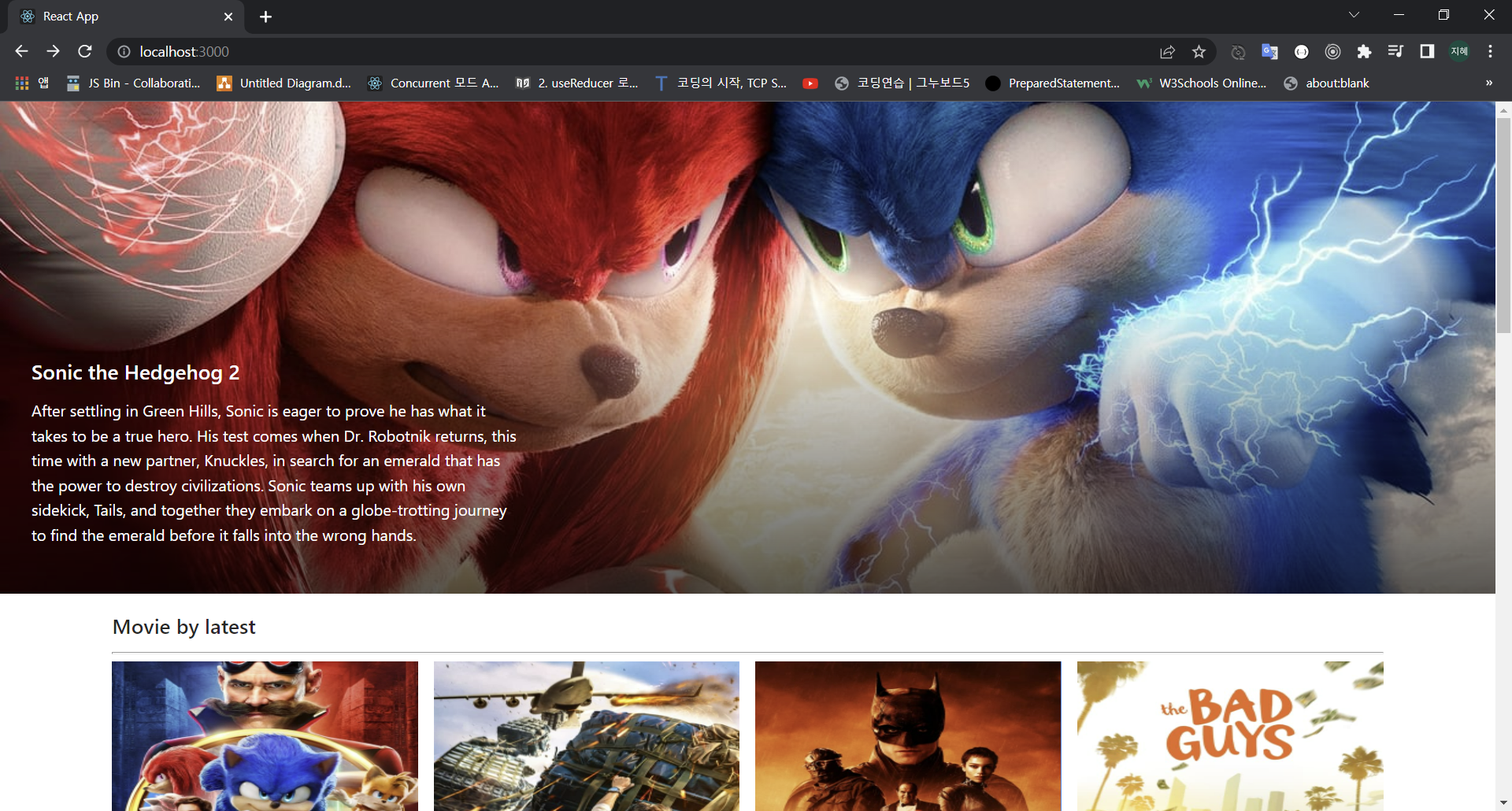1512x811 pixels.
Task: Open the media control playlist icon
Action: point(1395,51)
